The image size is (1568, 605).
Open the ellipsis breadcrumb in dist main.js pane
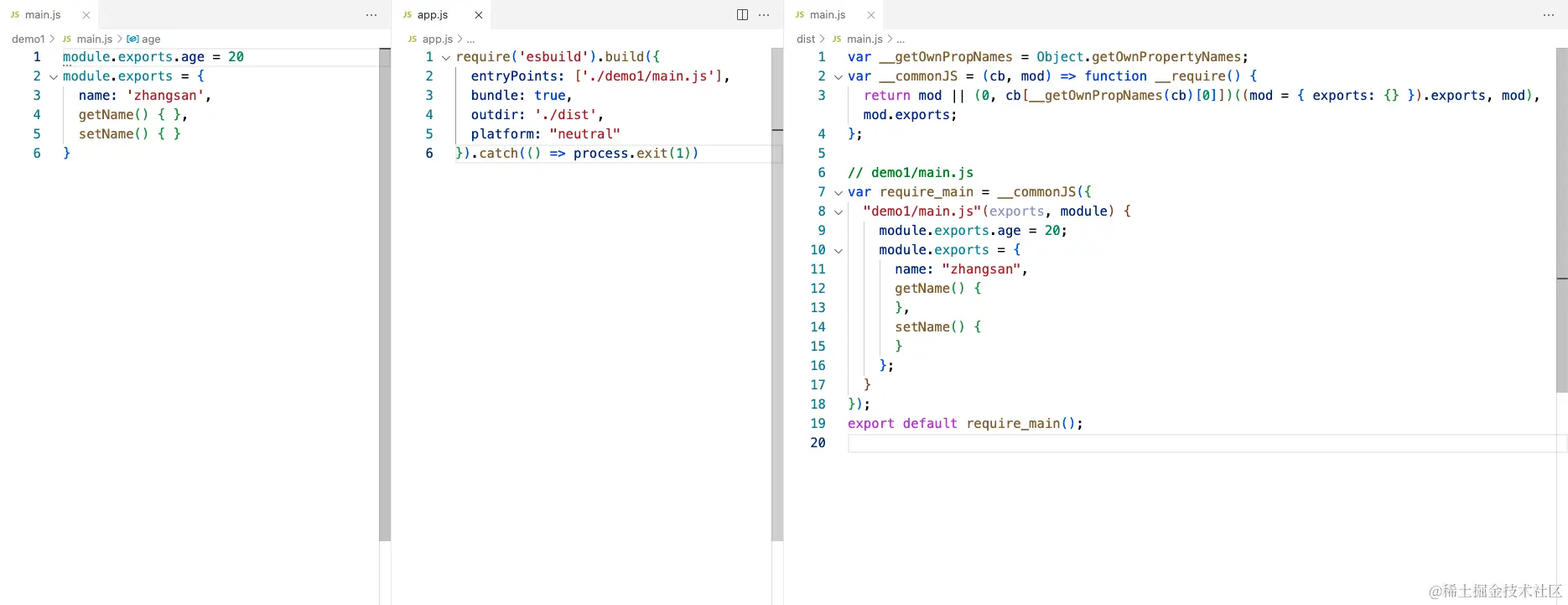click(x=901, y=39)
